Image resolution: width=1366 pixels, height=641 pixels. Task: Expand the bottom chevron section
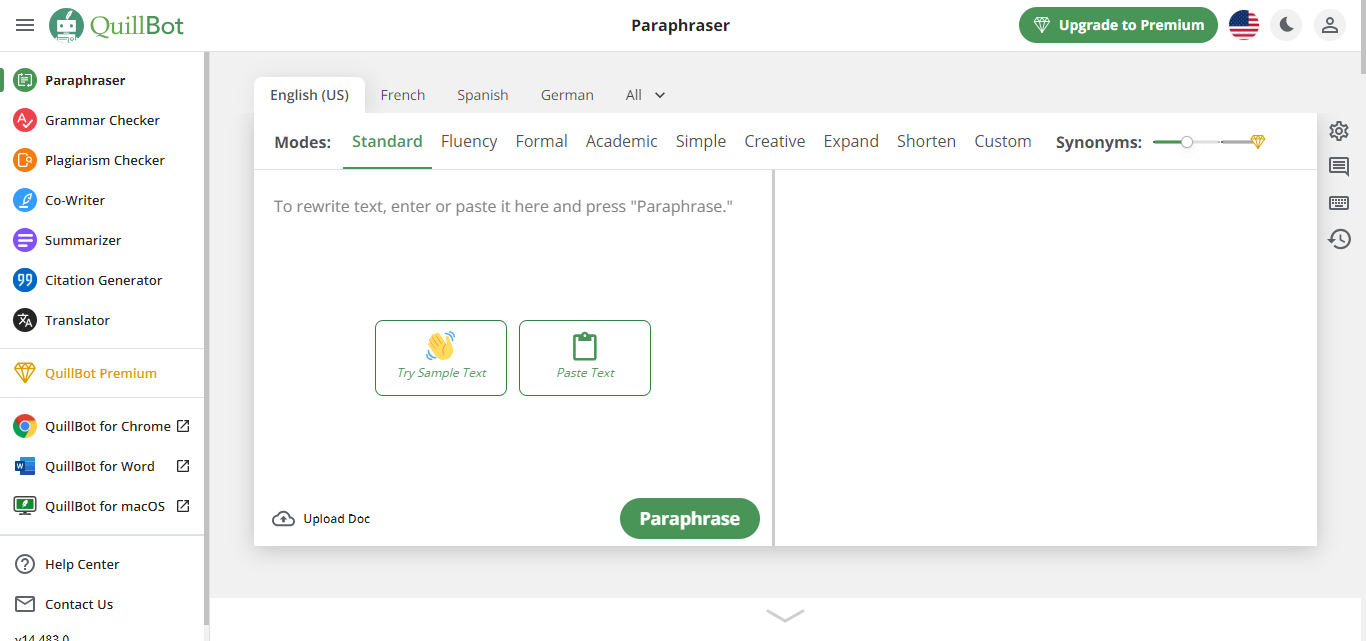click(x=785, y=616)
